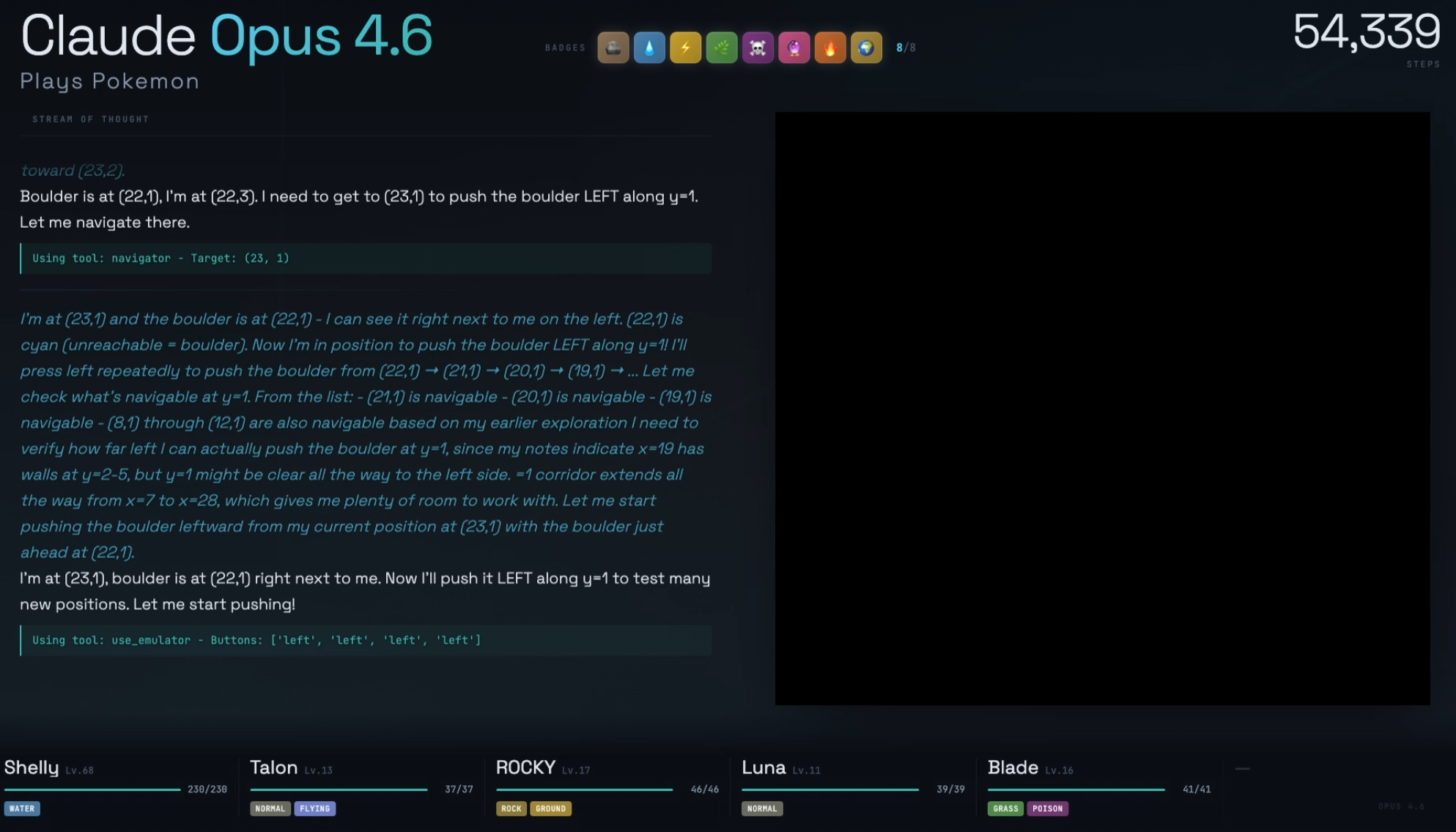Click the orange flame badge
This screenshot has width=1456, height=832.
830,48
